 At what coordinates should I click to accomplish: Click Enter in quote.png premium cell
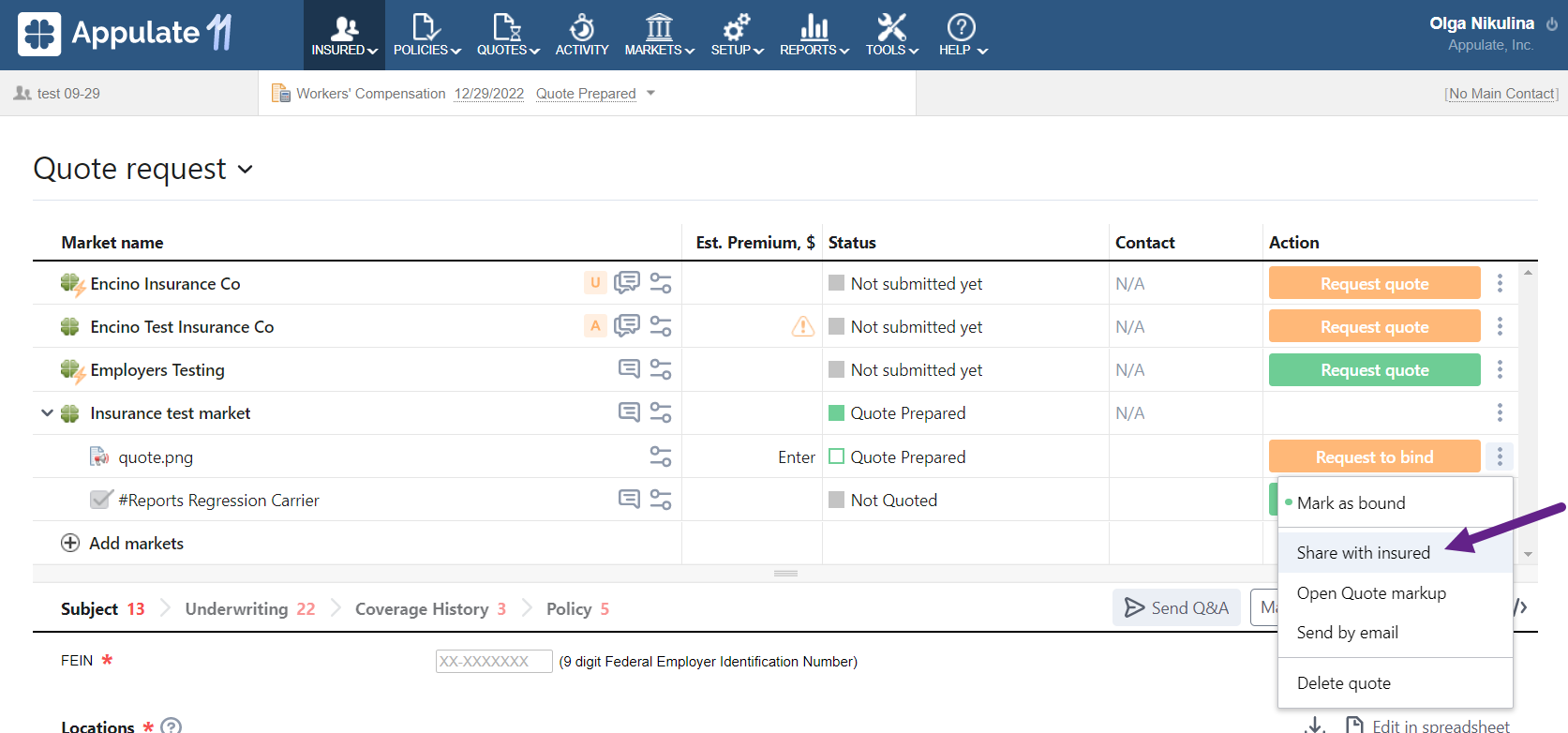(x=797, y=457)
